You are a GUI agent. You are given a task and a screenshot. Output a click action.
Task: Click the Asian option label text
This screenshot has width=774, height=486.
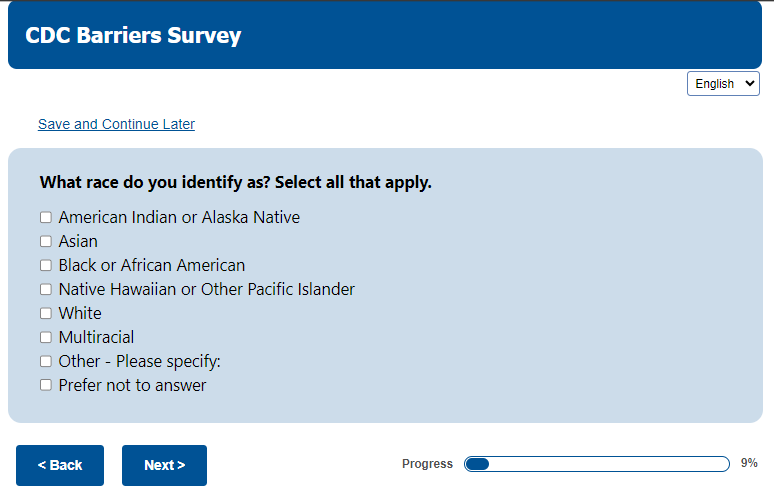78,241
